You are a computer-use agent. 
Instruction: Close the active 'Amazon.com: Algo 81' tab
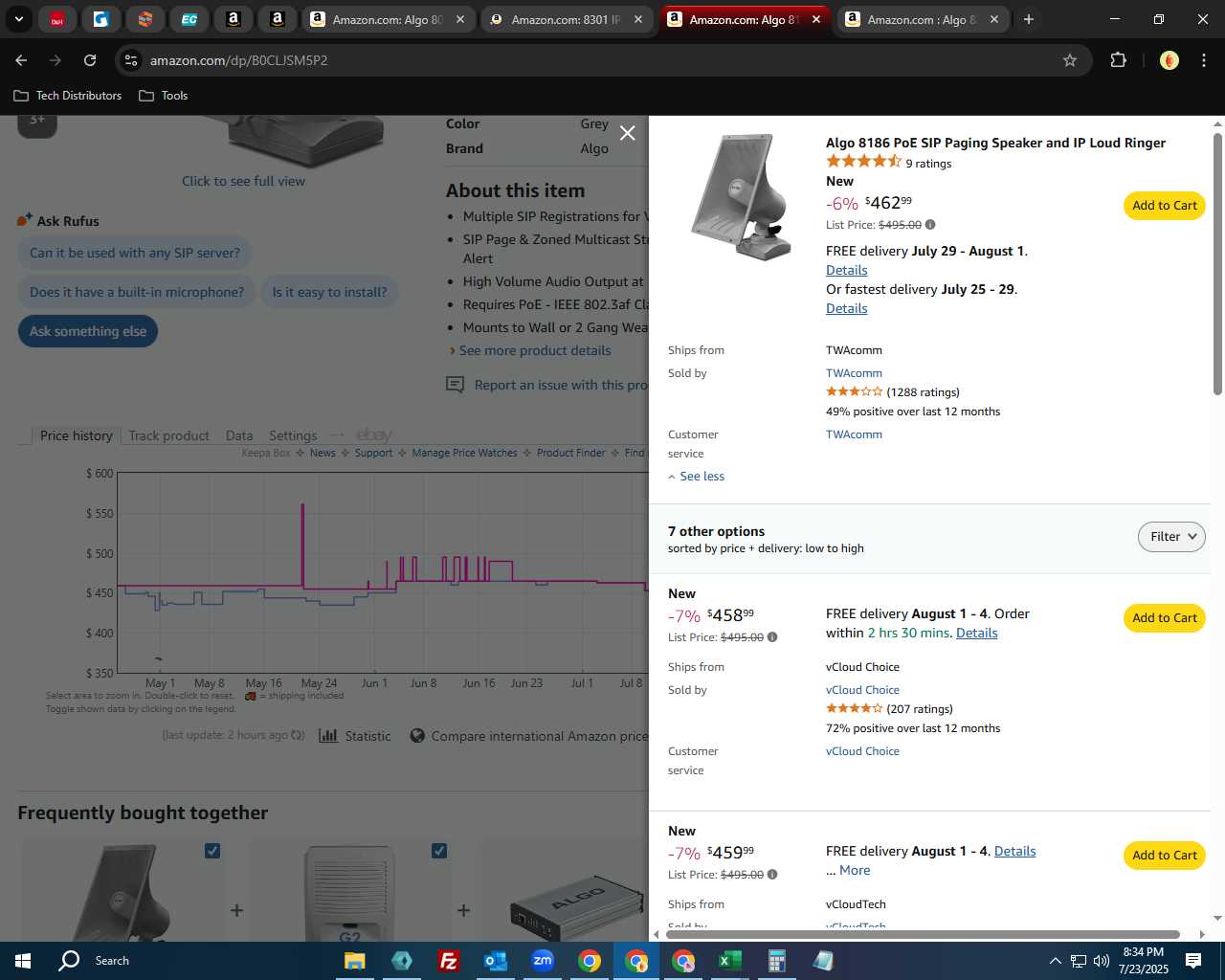pyautogui.click(x=815, y=19)
